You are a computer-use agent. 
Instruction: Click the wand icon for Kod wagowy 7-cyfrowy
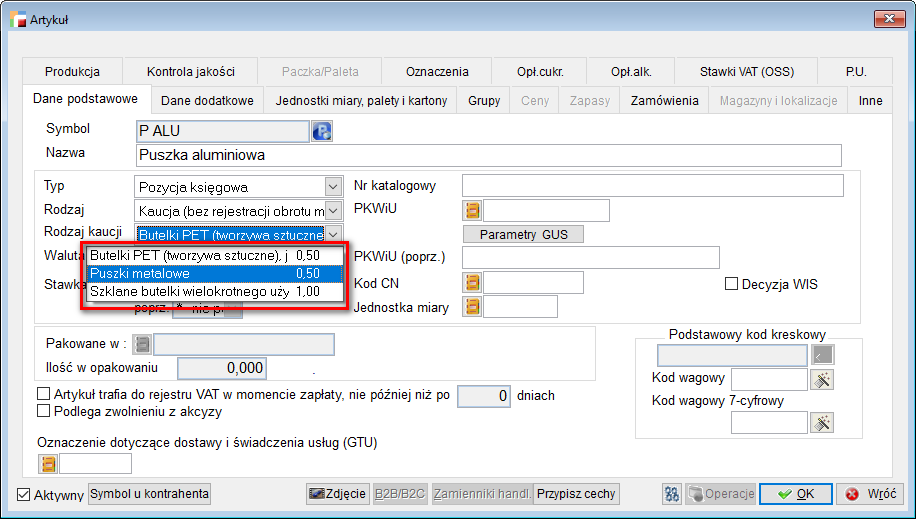click(823, 423)
